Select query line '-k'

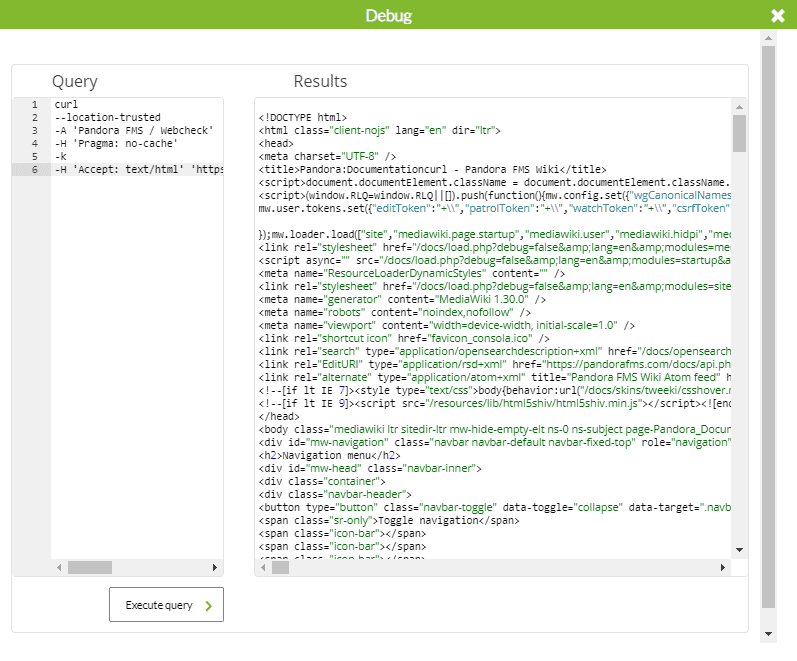(x=60, y=157)
